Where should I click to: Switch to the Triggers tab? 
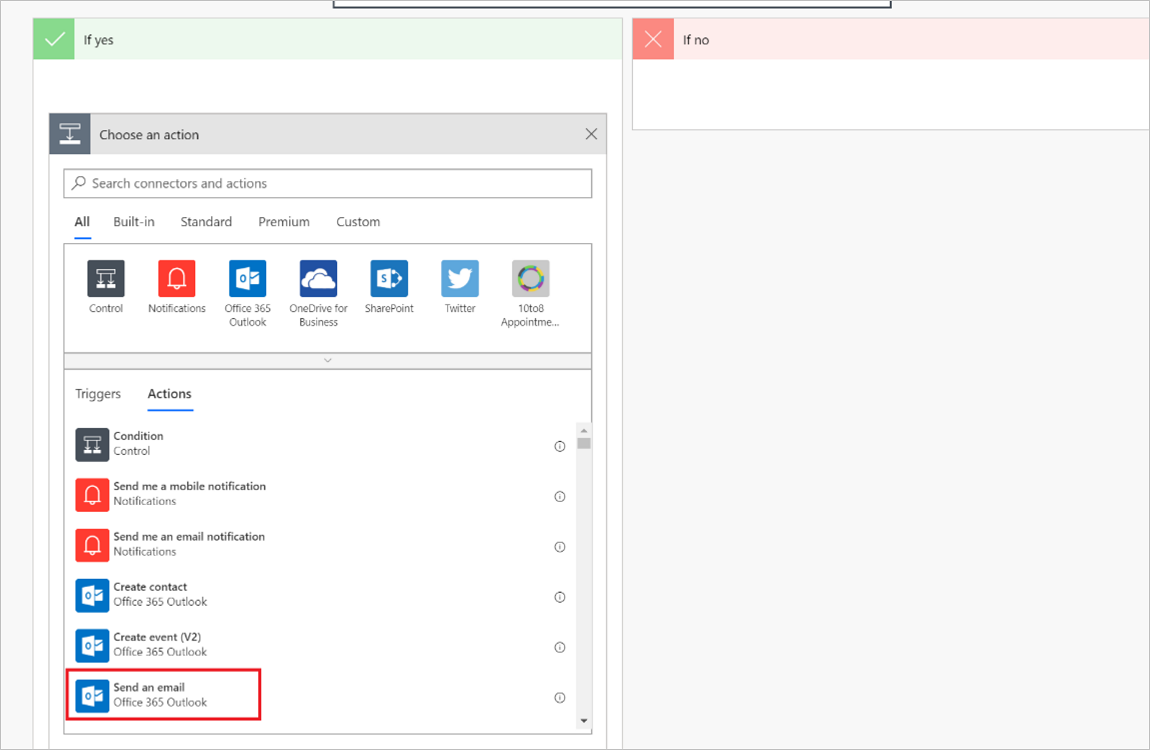97,394
